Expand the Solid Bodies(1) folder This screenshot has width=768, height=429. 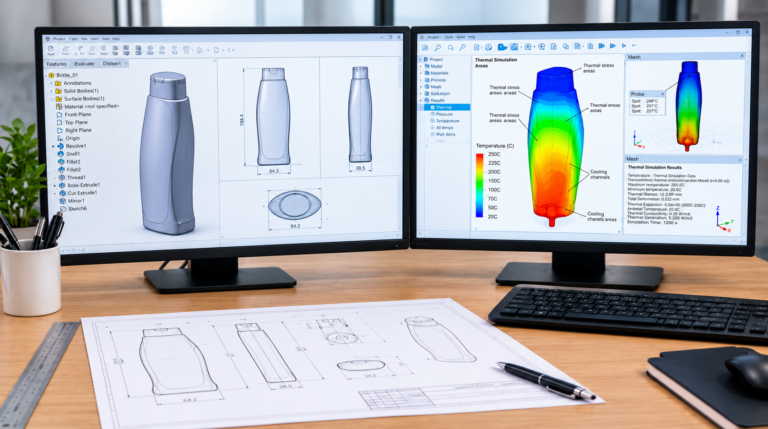(52, 91)
